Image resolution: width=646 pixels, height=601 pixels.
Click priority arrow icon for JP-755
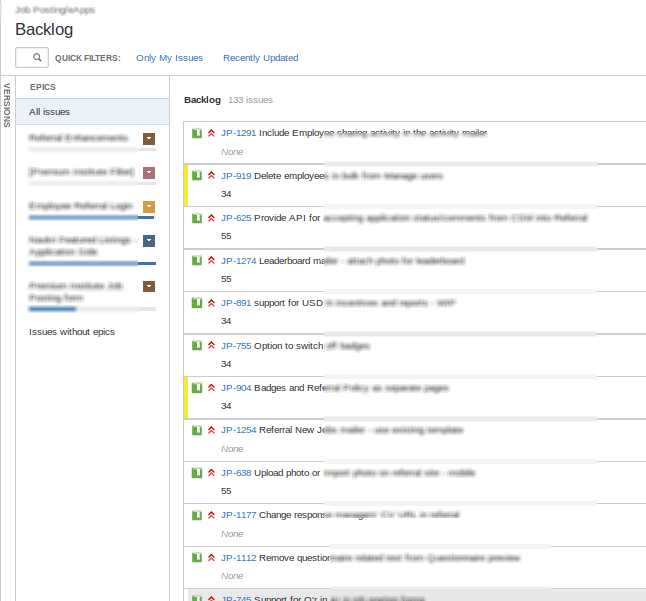click(211, 345)
